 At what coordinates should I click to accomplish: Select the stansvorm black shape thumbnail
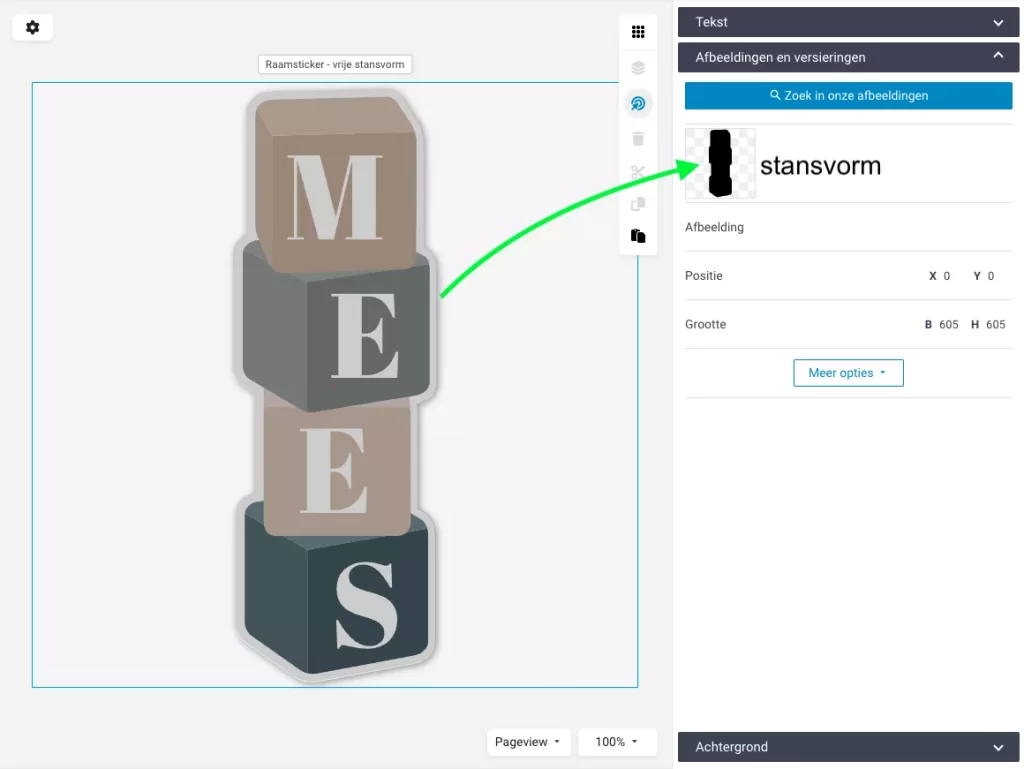[x=720, y=164]
